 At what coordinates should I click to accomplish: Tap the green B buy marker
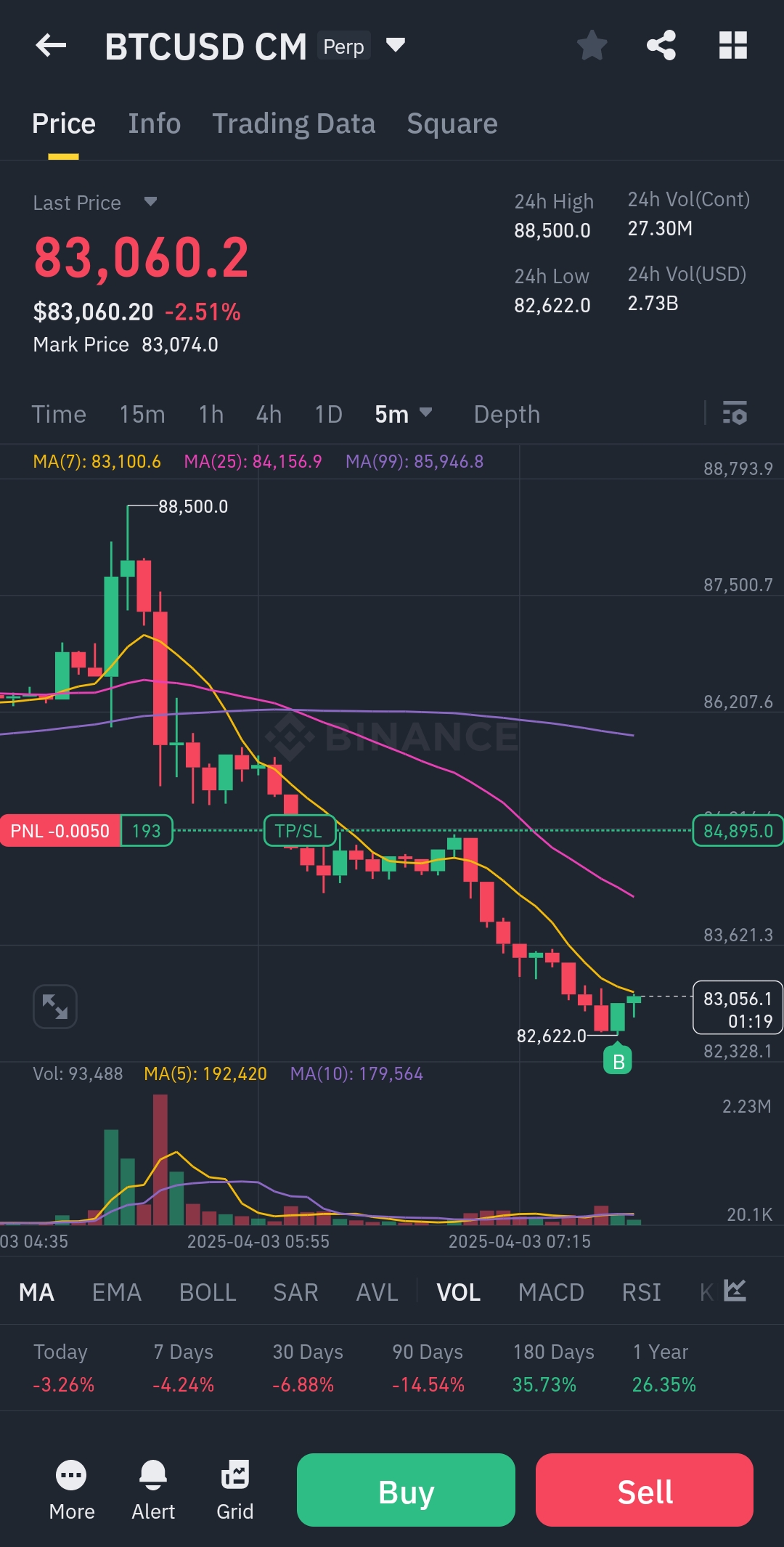(x=618, y=1061)
